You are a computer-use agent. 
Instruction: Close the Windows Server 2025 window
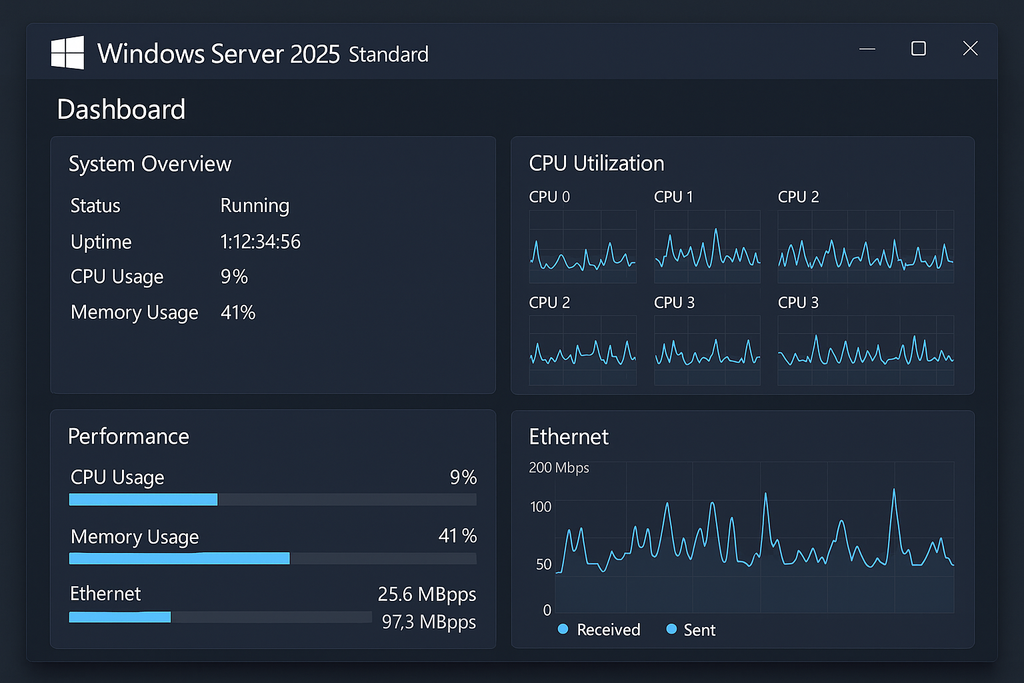969,49
